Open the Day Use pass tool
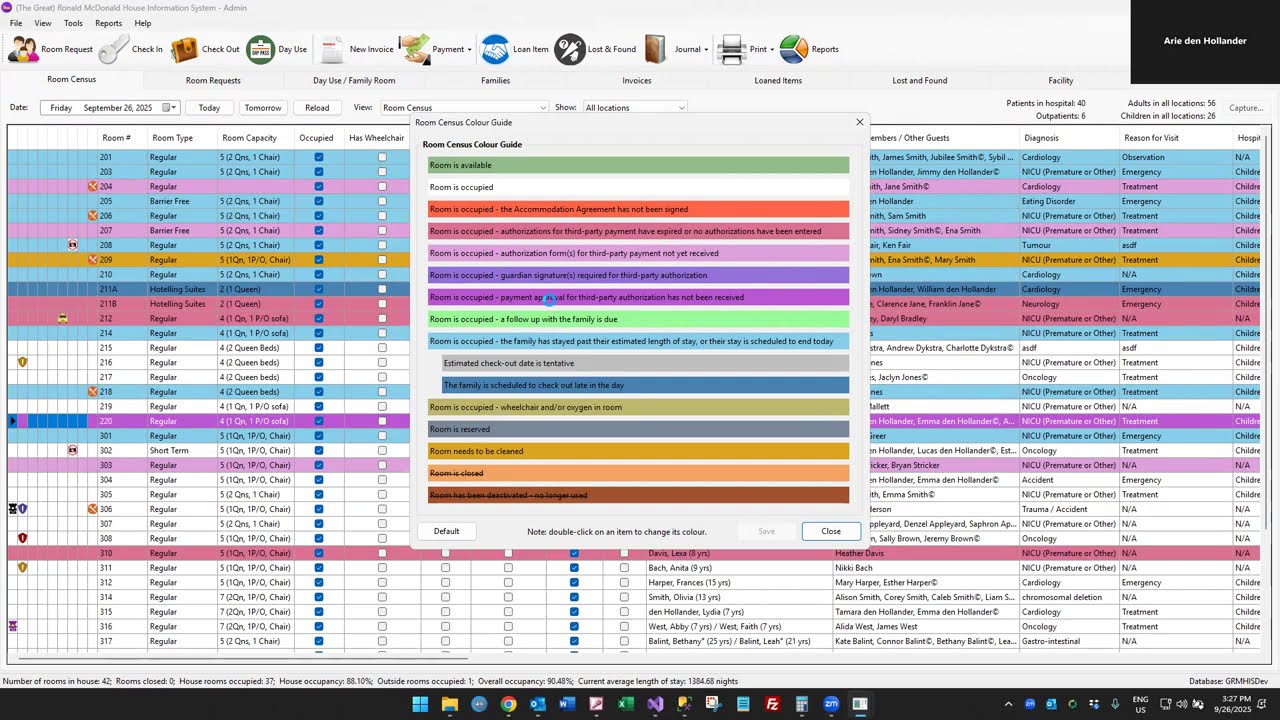 point(277,49)
